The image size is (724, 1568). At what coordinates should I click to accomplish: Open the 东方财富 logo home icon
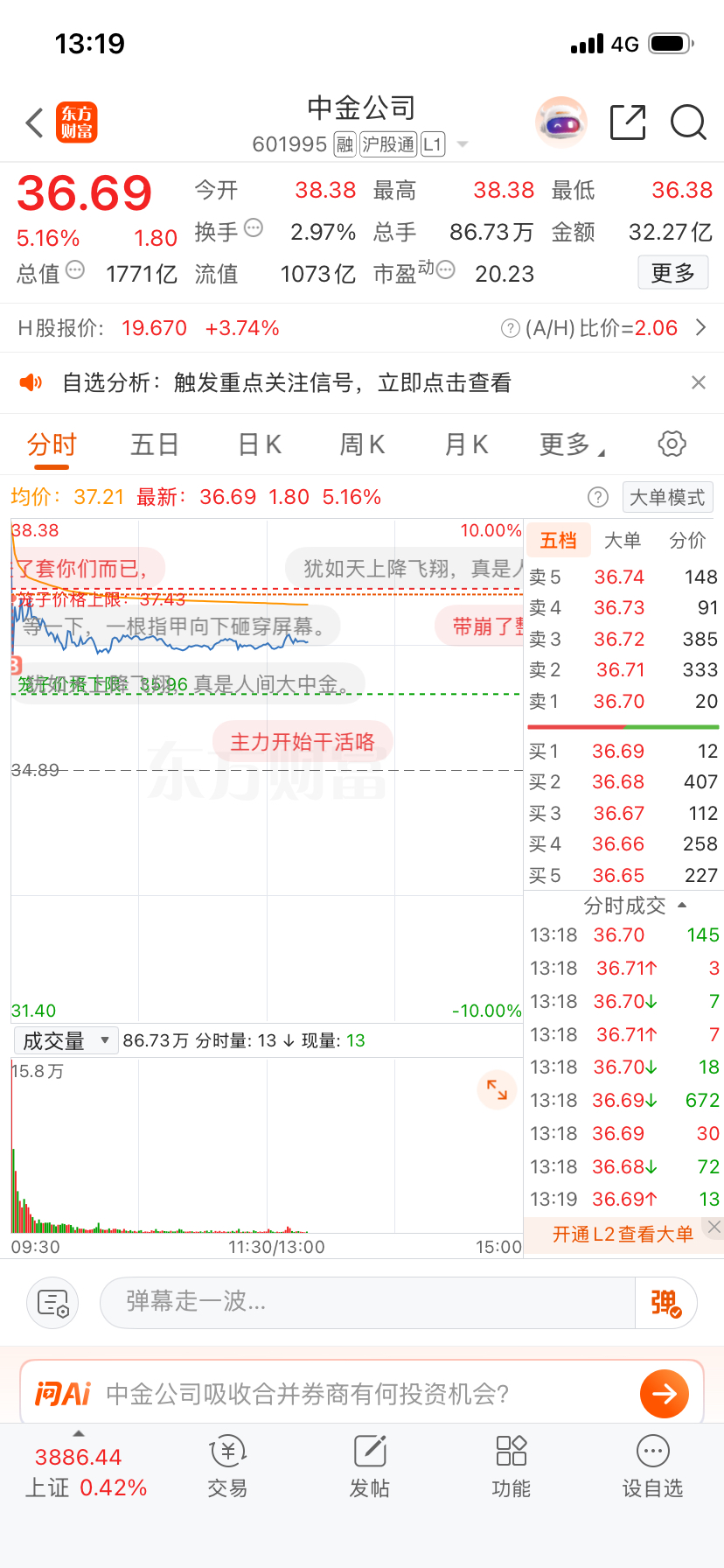pyautogui.click(x=77, y=122)
